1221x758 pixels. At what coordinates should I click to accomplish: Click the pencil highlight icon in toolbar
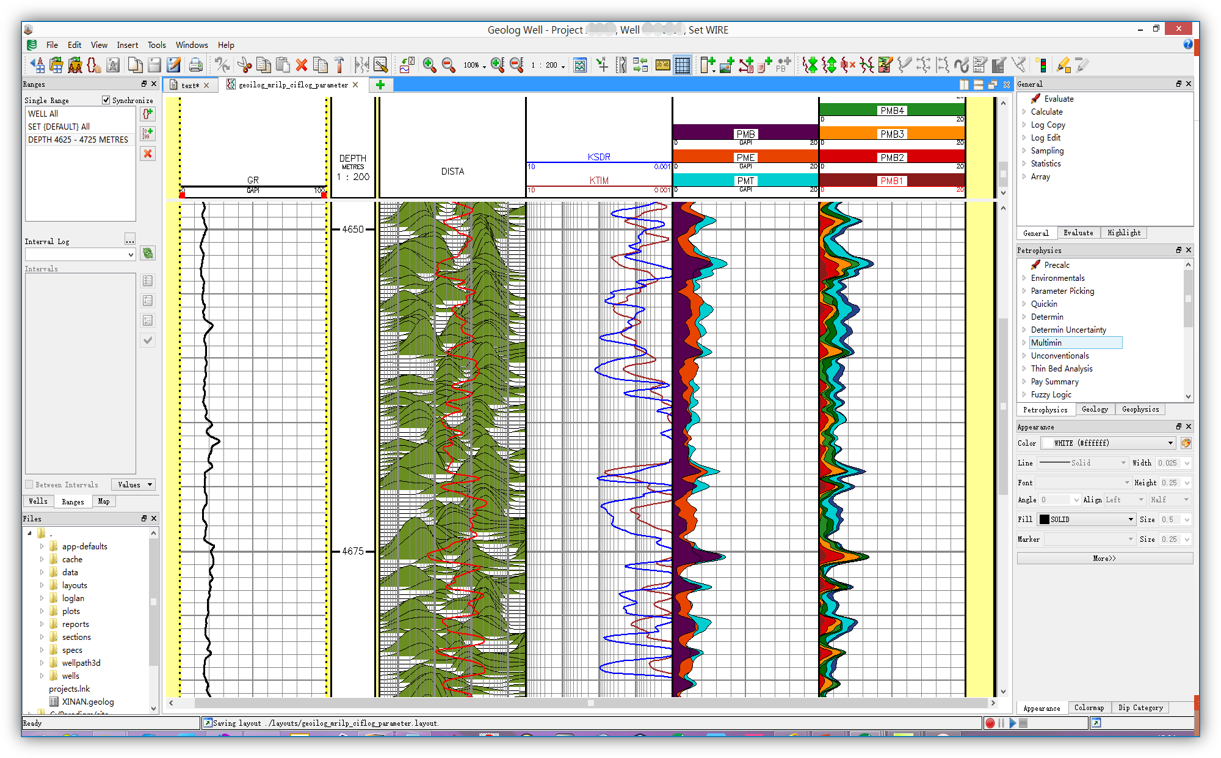click(1062, 65)
